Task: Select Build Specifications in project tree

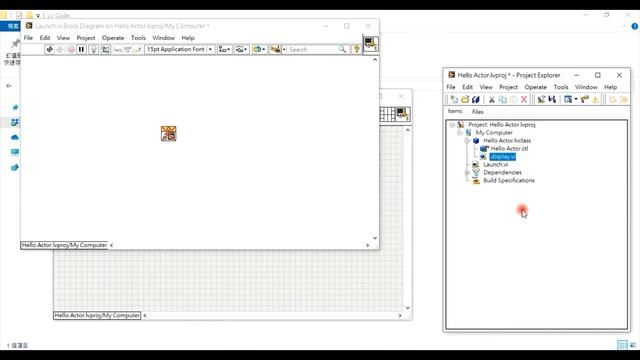Action: point(509,180)
